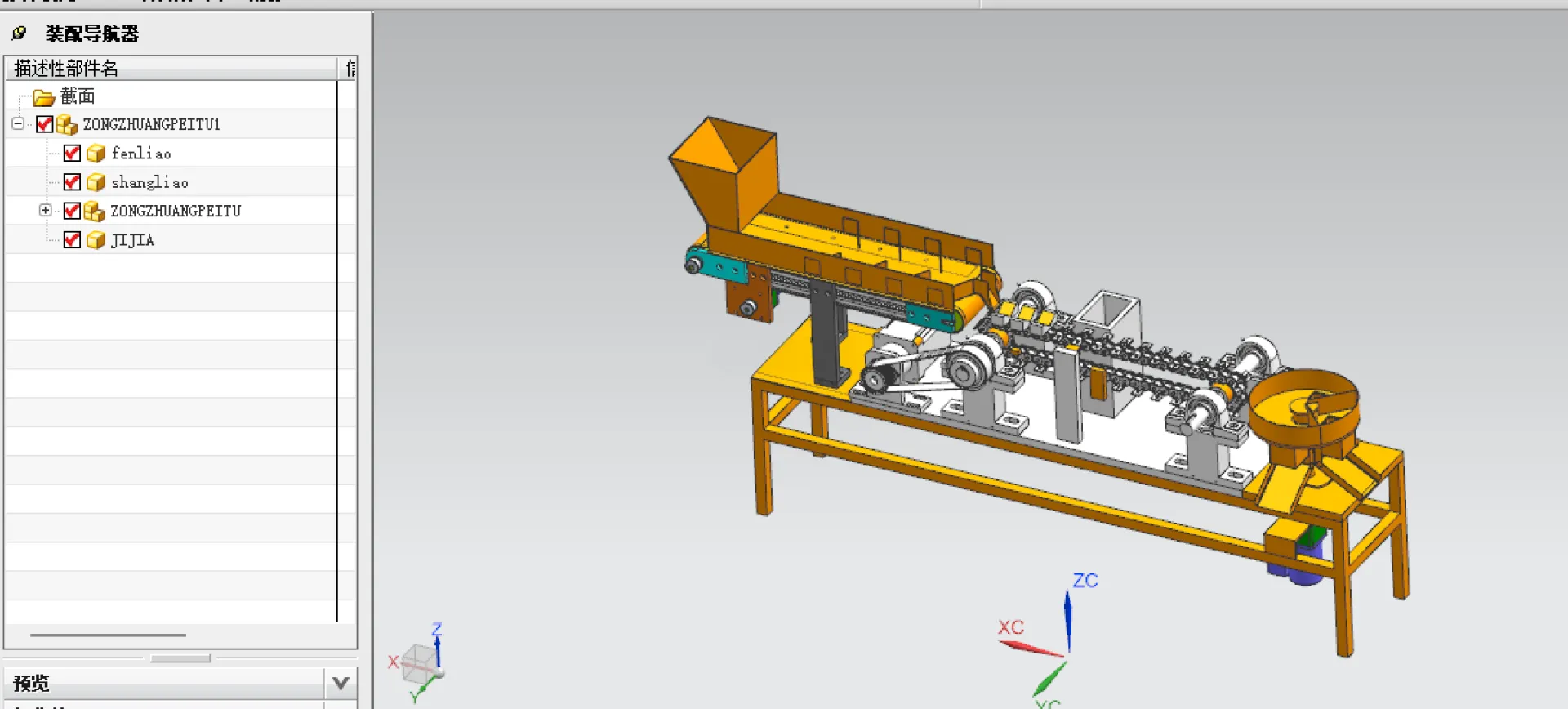Select the shangliao tree row label

coord(149,182)
